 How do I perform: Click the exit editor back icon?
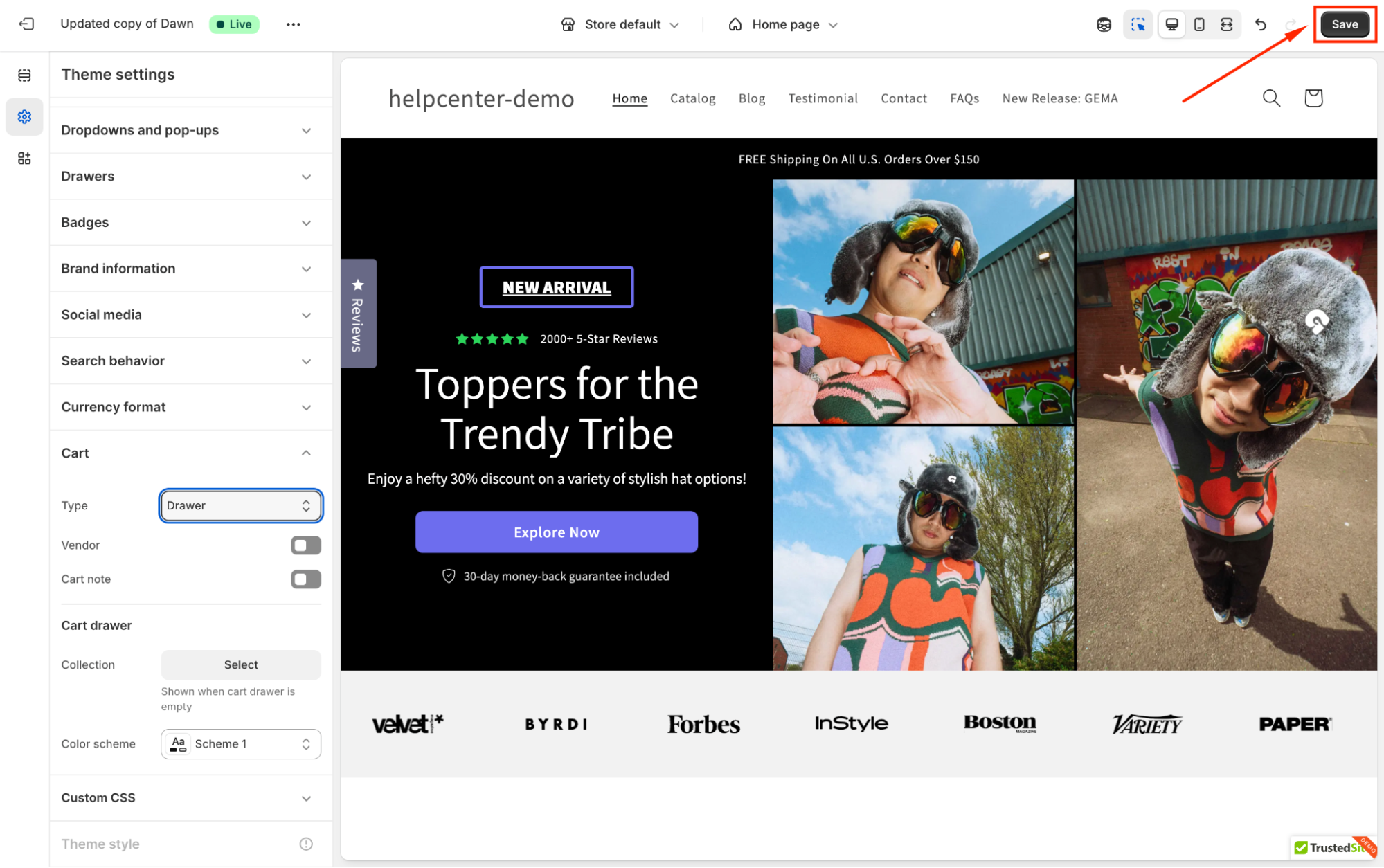point(26,24)
